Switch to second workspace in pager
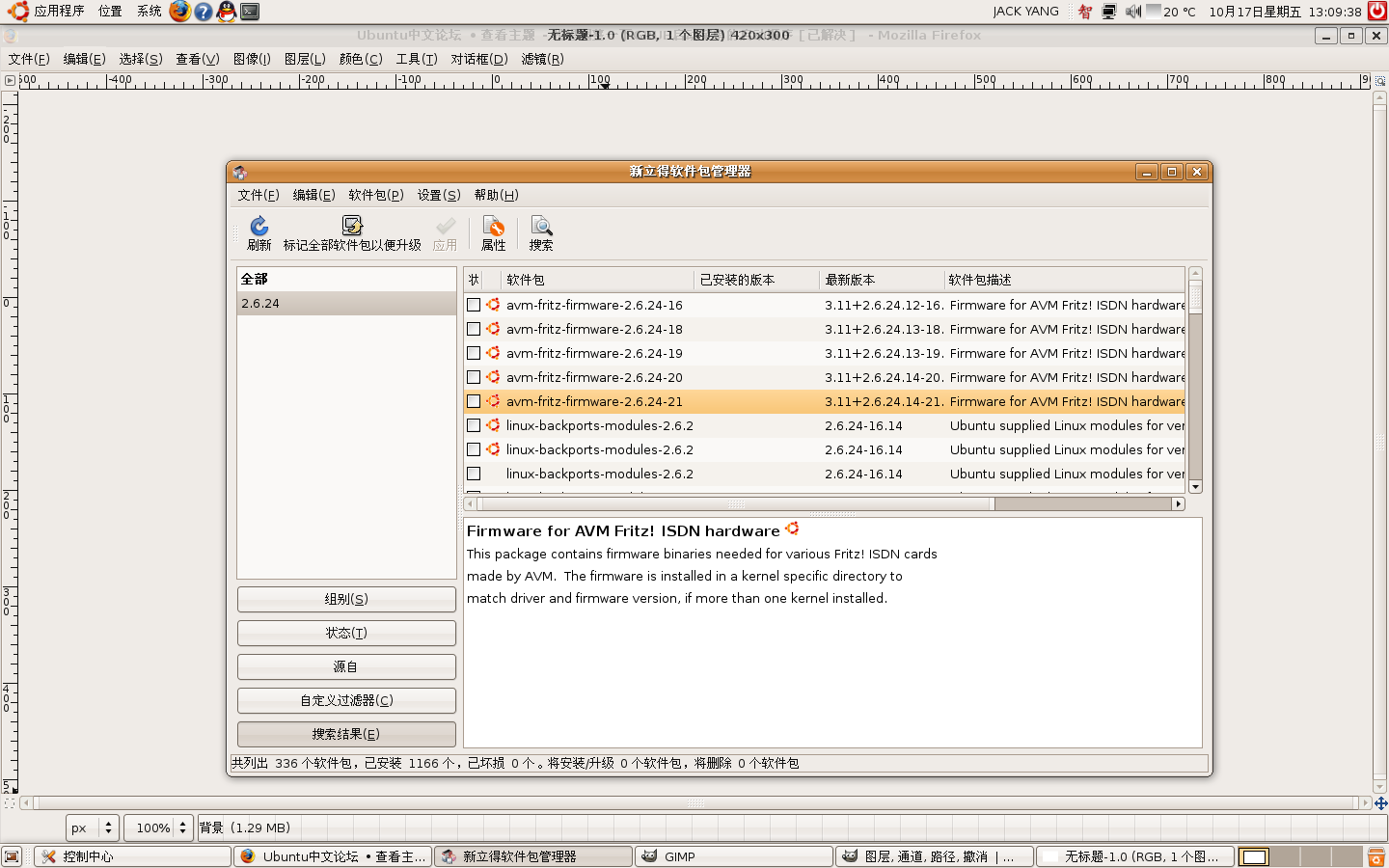This screenshot has height=868, width=1389. 1285,856
